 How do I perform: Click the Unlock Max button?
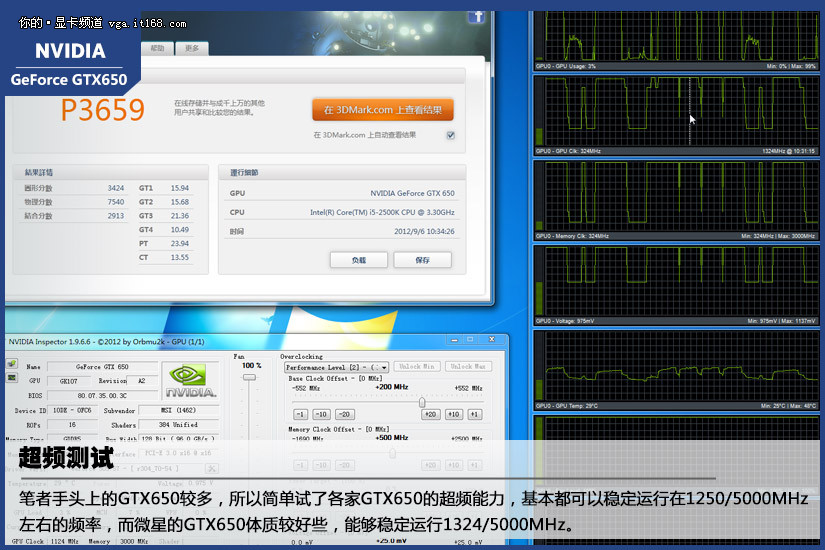click(x=468, y=366)
